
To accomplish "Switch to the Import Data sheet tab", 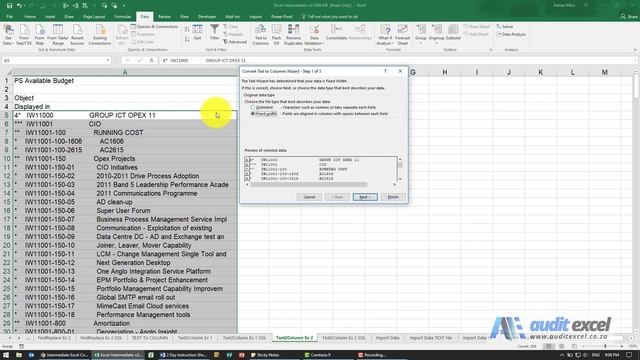I will tap(387, 338).
